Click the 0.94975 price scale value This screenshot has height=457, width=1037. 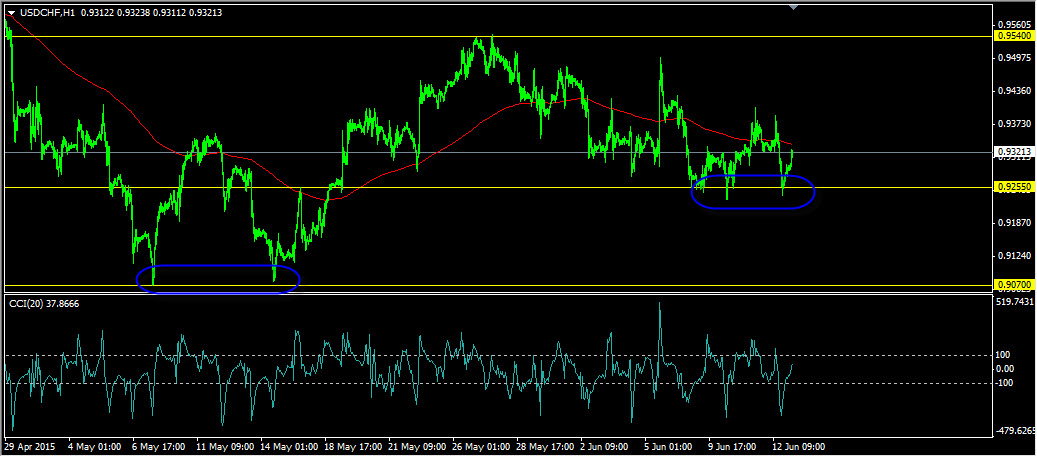pos(1015,58)
